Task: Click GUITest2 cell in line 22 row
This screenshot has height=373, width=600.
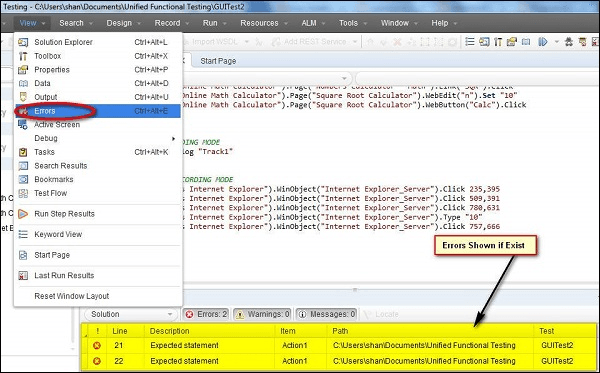Action: pos(557,361)
